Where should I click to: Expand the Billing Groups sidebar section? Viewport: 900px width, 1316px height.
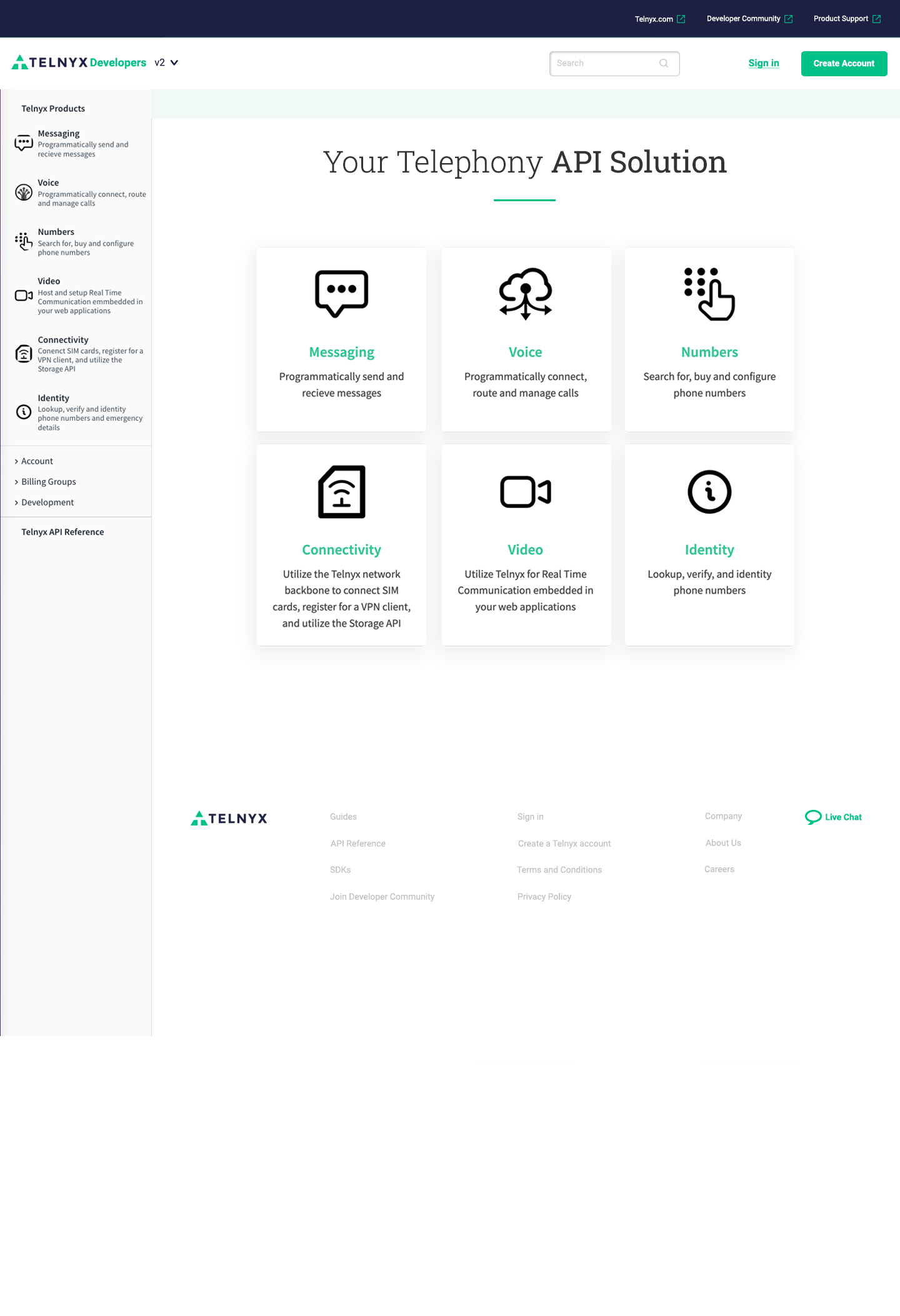(x=48, y=482)
